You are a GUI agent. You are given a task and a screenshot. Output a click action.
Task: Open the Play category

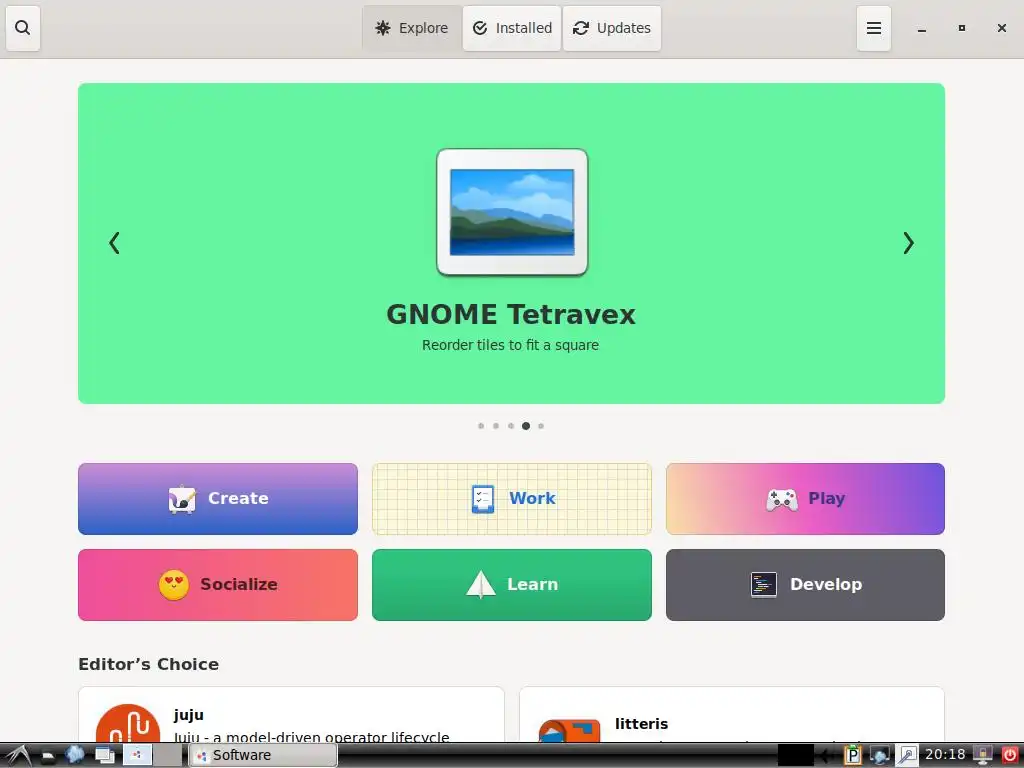[x=805, y=499]
